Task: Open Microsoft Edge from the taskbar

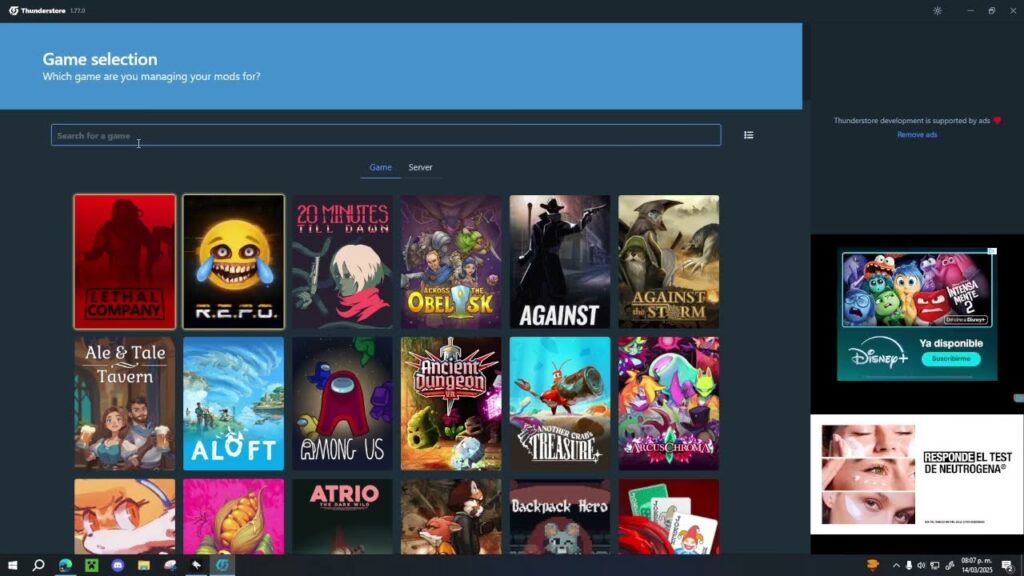Action: click(x=65, y=565)
